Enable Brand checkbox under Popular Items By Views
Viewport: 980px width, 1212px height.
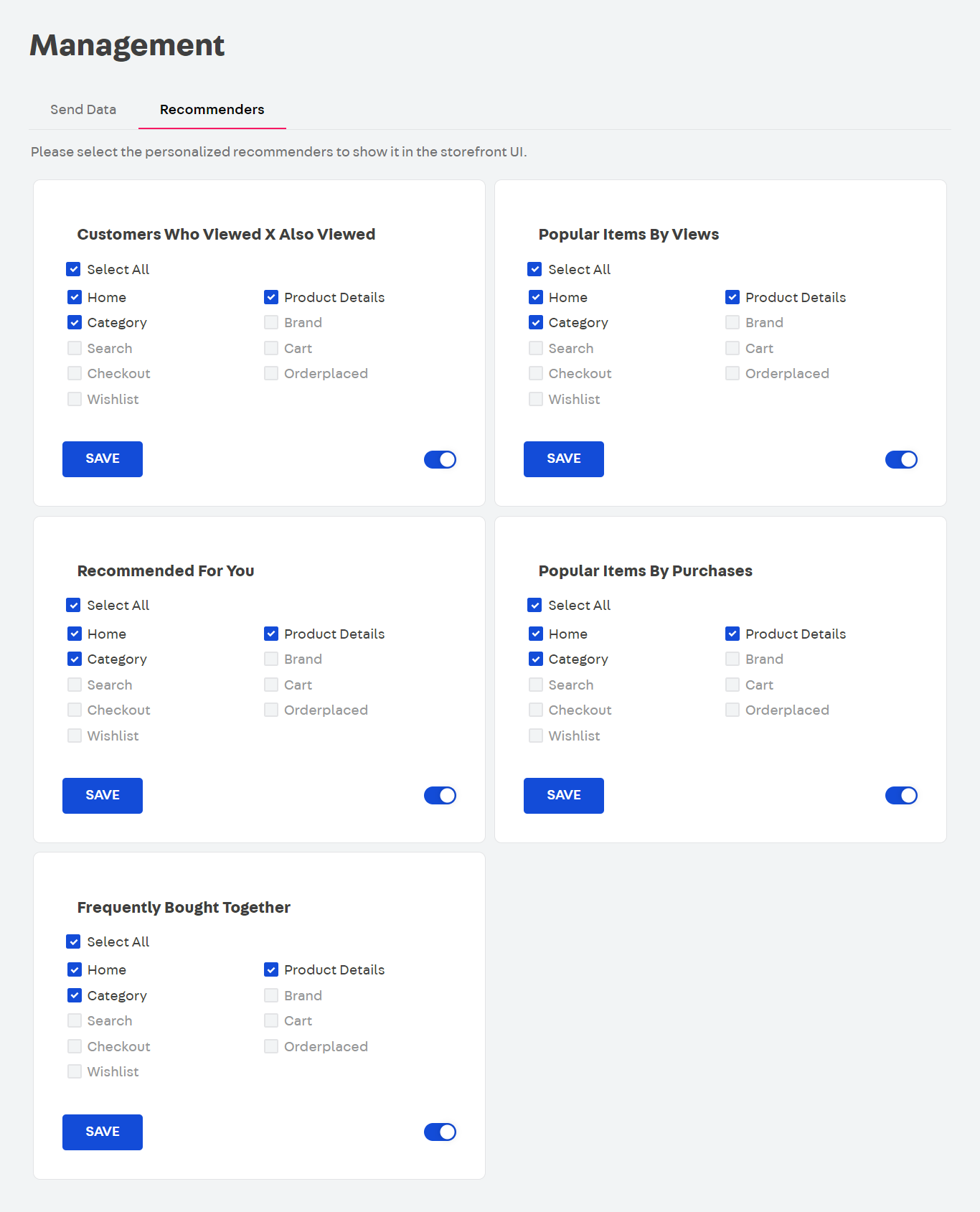[732, 323]
